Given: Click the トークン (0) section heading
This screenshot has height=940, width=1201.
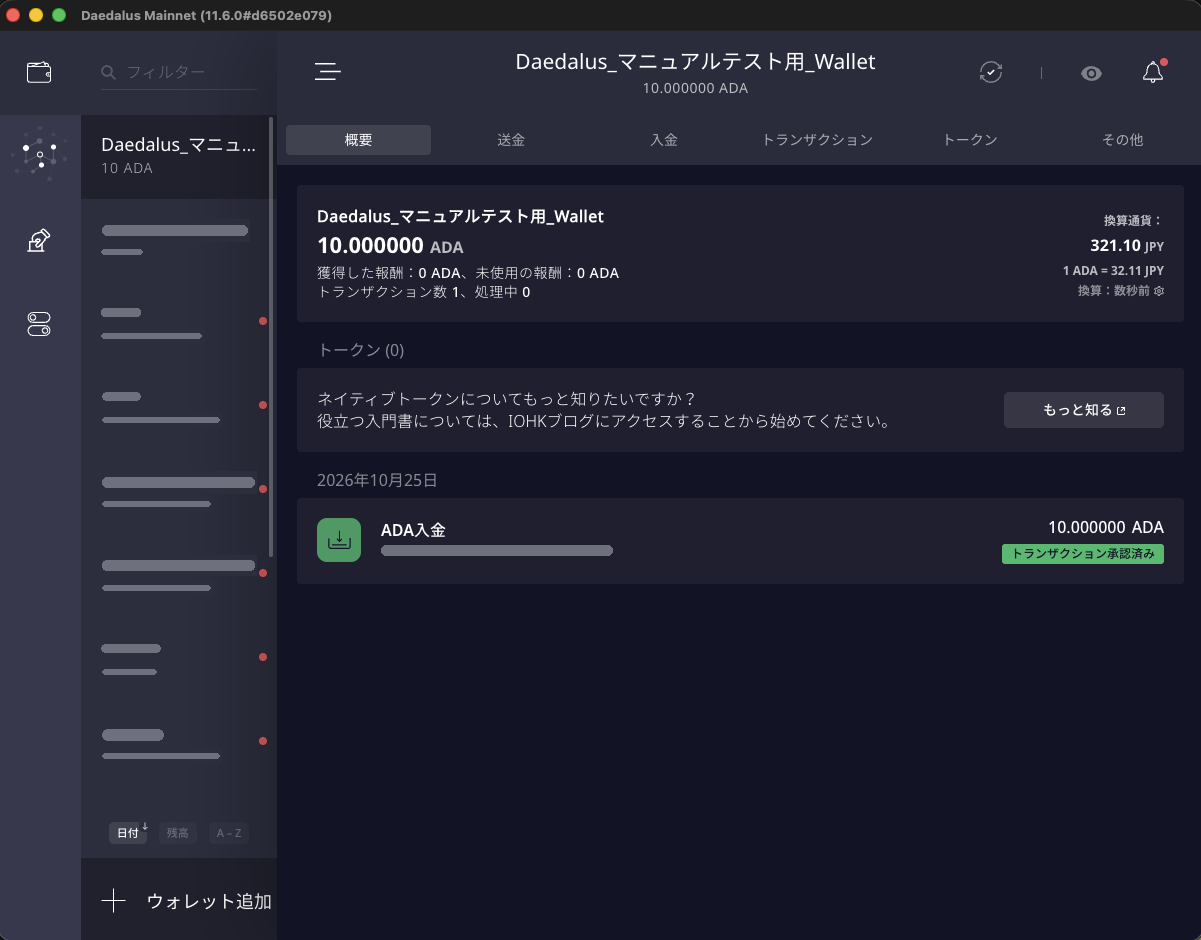Looking at the screenshot, I should pyautogui.click(x=360, y=350).
